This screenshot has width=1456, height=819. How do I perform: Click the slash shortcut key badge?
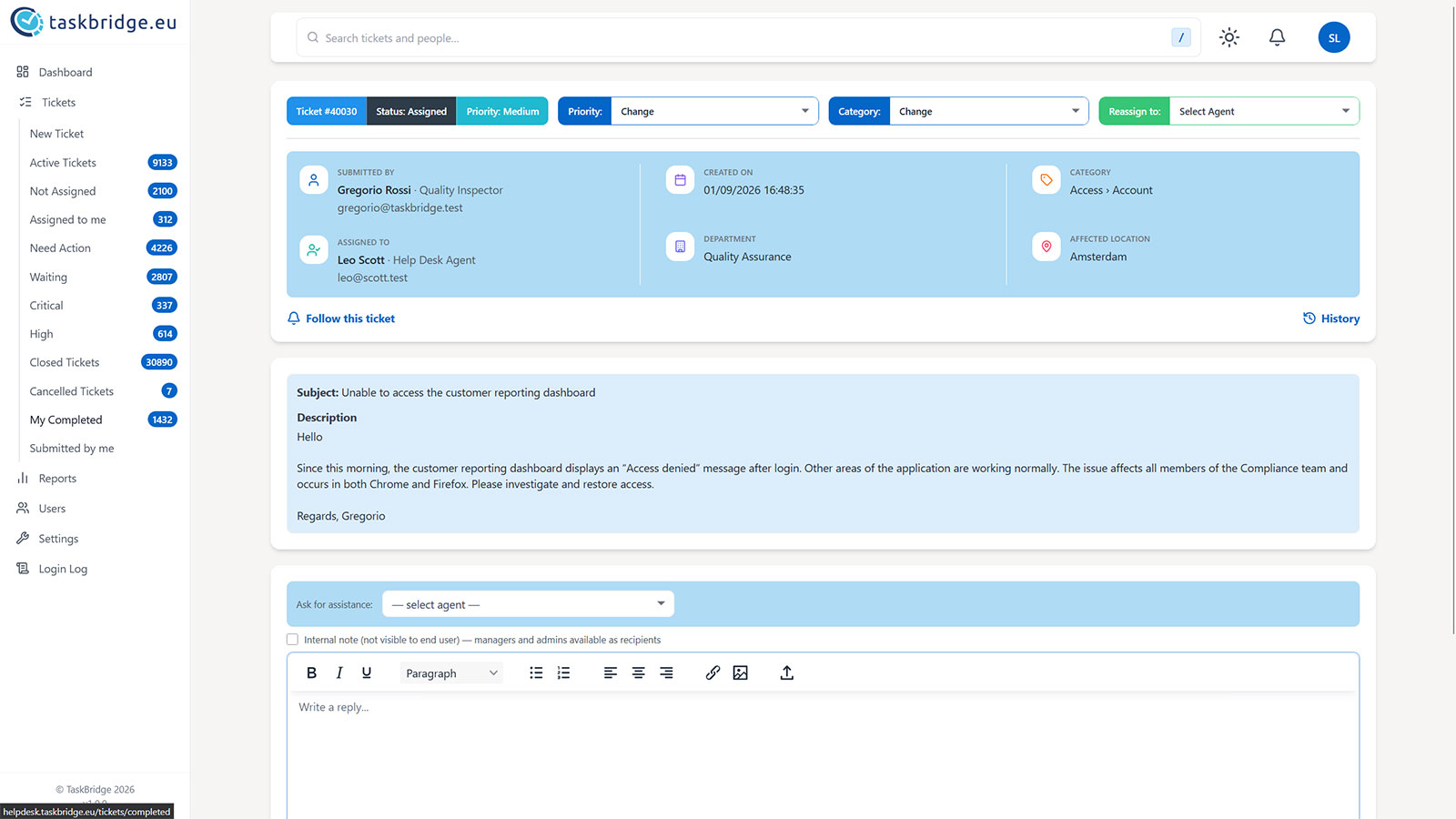tap(1181, 37)
